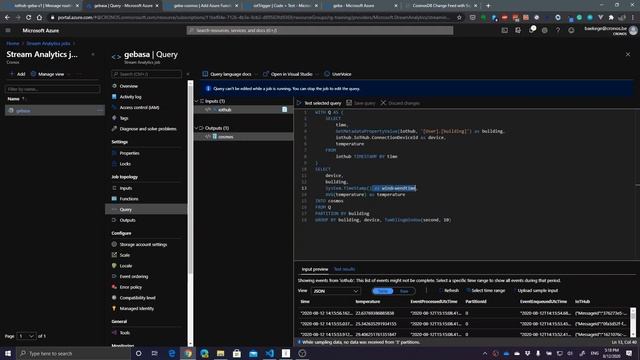Open the Azure notifications bell
Viewport: 640px width, 360px height.
pos(531,30)
